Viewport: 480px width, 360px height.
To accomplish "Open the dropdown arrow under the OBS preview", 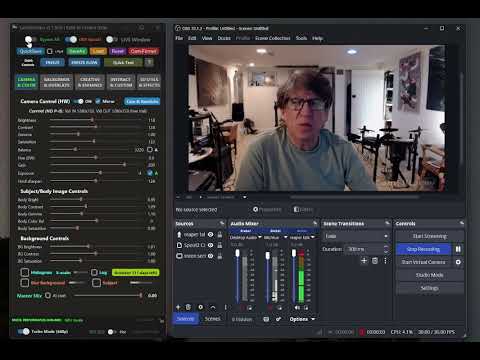I will point(245,197).
